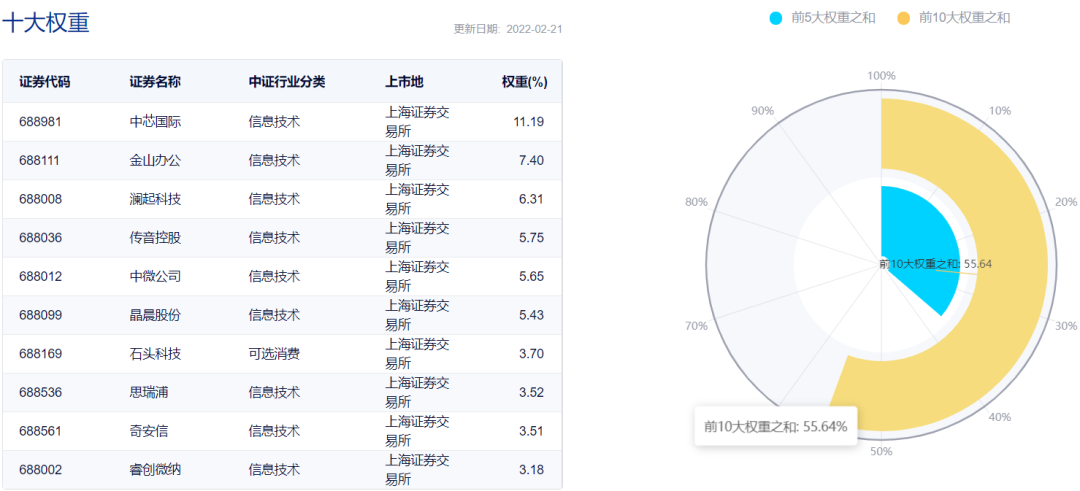
Task: Select security code 688012
Action: coord(41,276)
